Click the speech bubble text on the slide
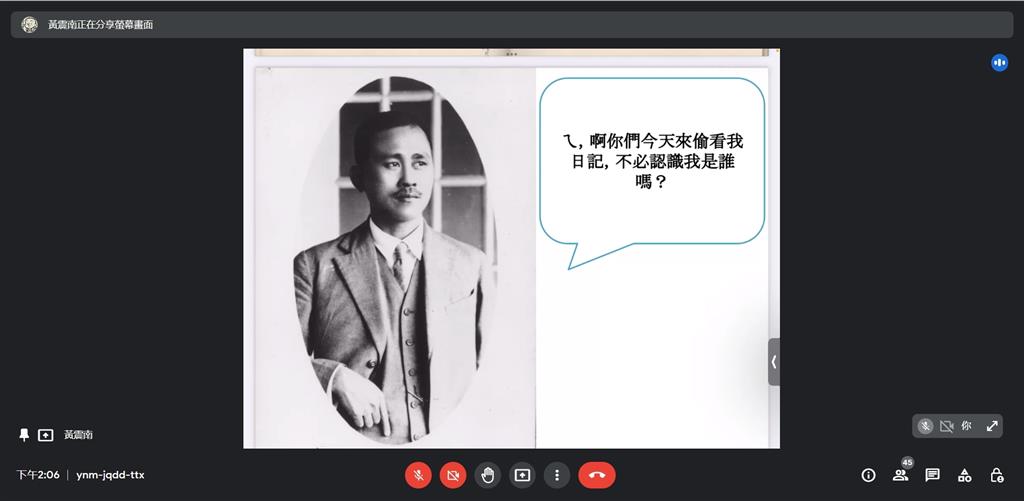The image size is (1024, 501). pos(653,161)
